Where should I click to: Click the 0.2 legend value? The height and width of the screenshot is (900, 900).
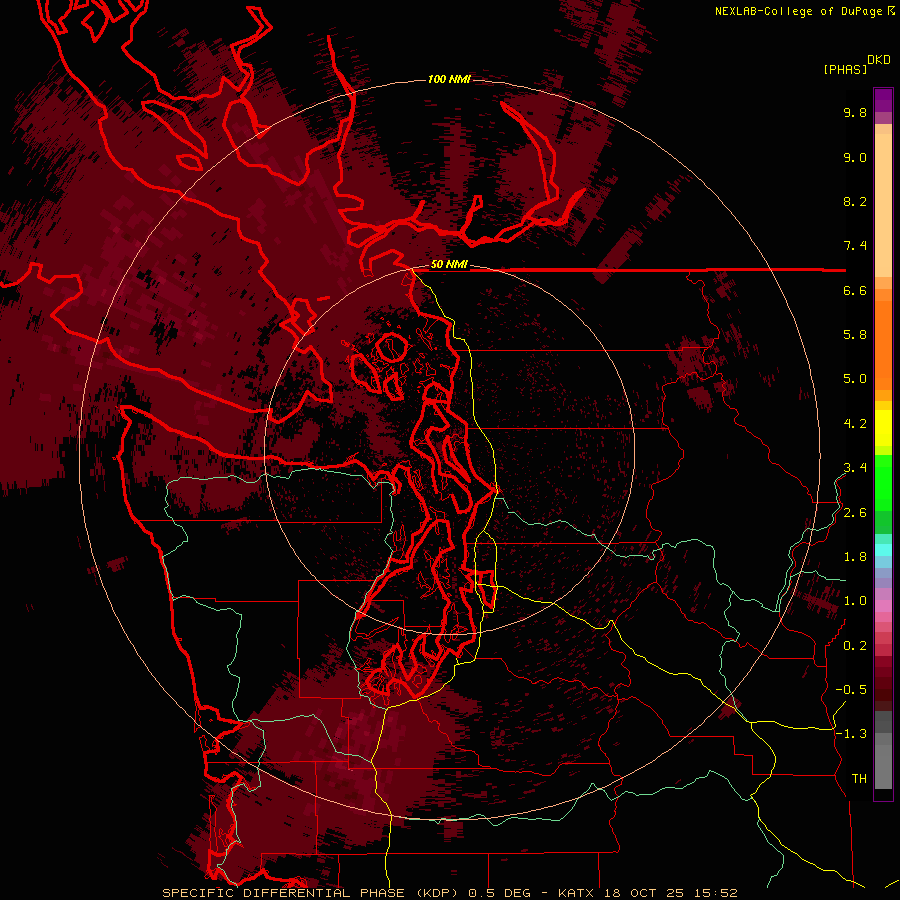(x=855, y=646)
